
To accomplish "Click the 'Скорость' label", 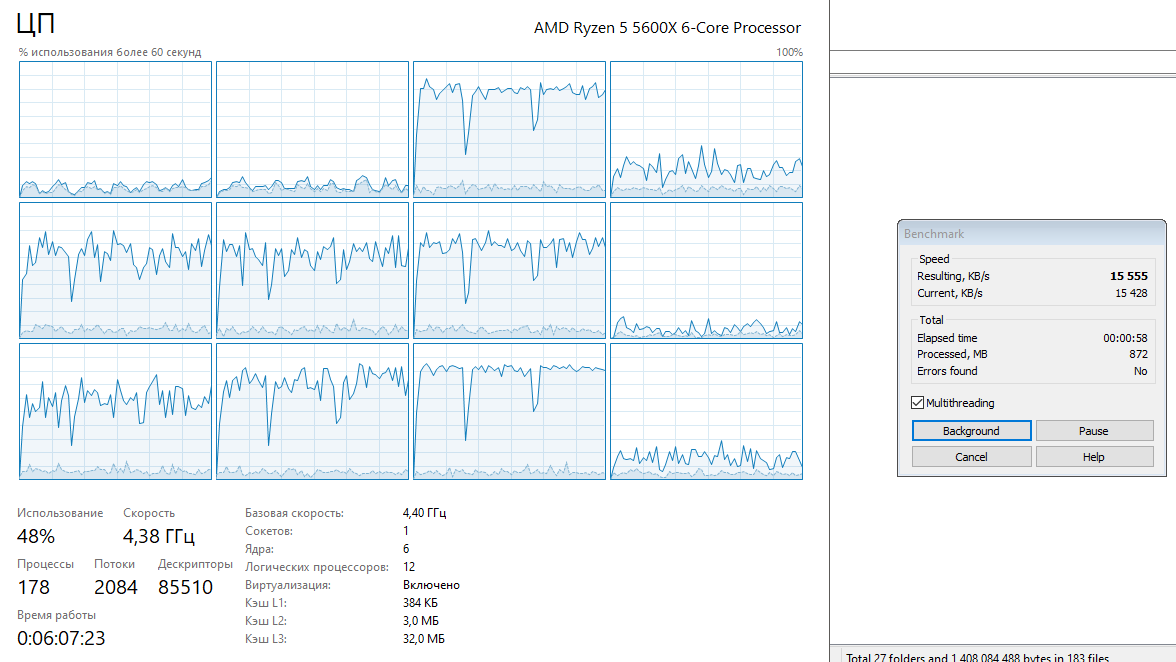I will [x=148, y=513].
